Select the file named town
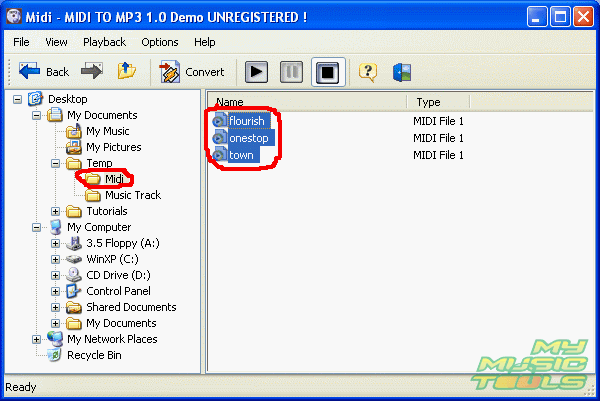Screen dimensions: 600x401 [x=241, y=155]
